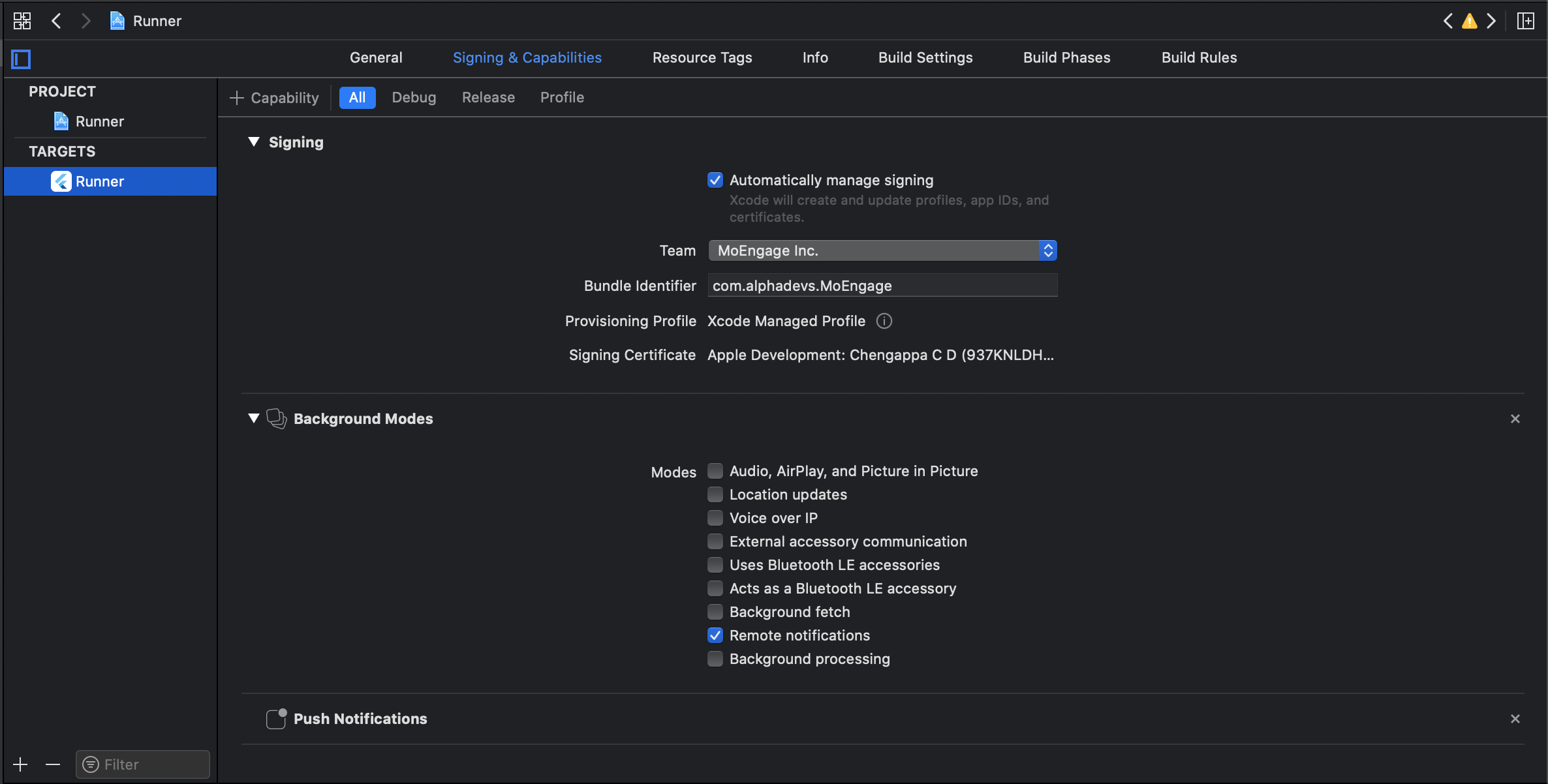Viewport: 1548px width, 784px height.
Task: Click the Runner title in jump bar
Action: tap(157, 21)
